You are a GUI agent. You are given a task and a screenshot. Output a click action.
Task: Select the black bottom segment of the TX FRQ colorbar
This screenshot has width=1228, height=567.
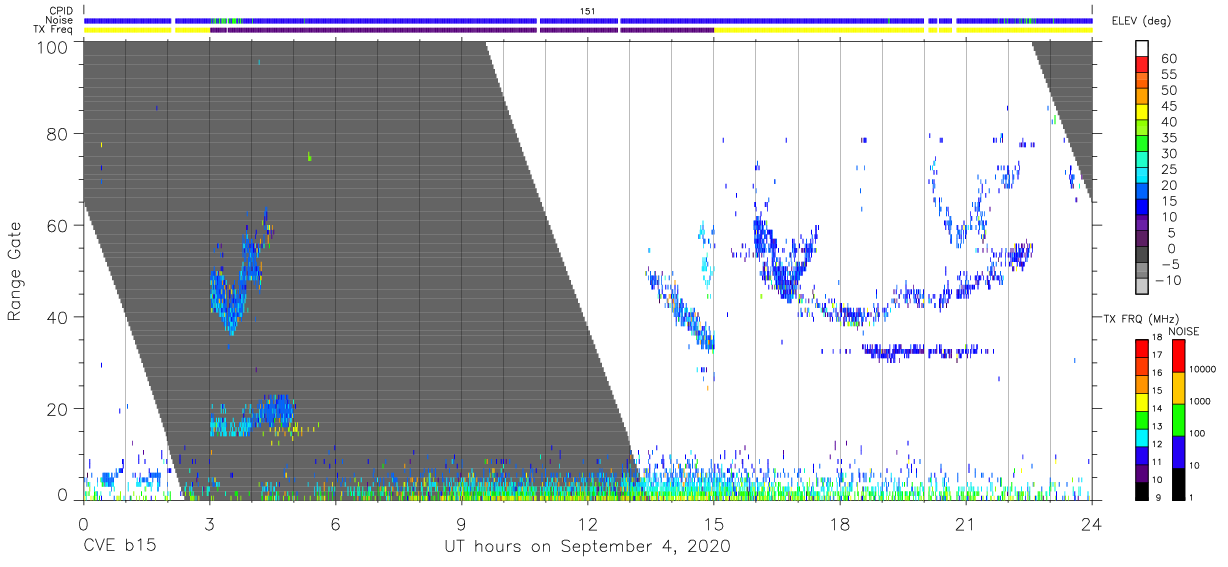coord(1143,491)
